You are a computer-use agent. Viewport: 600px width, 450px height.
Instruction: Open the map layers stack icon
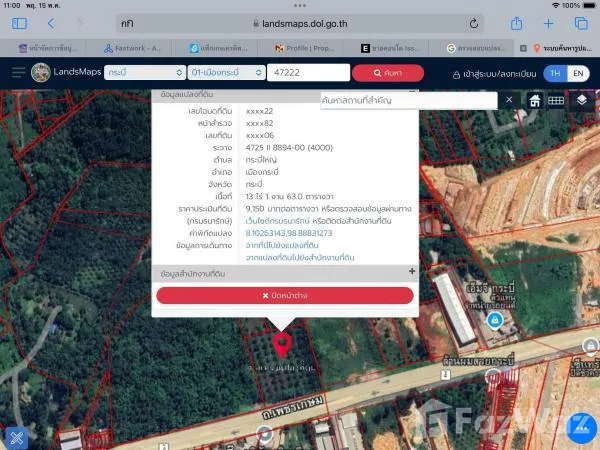[580, 100]
